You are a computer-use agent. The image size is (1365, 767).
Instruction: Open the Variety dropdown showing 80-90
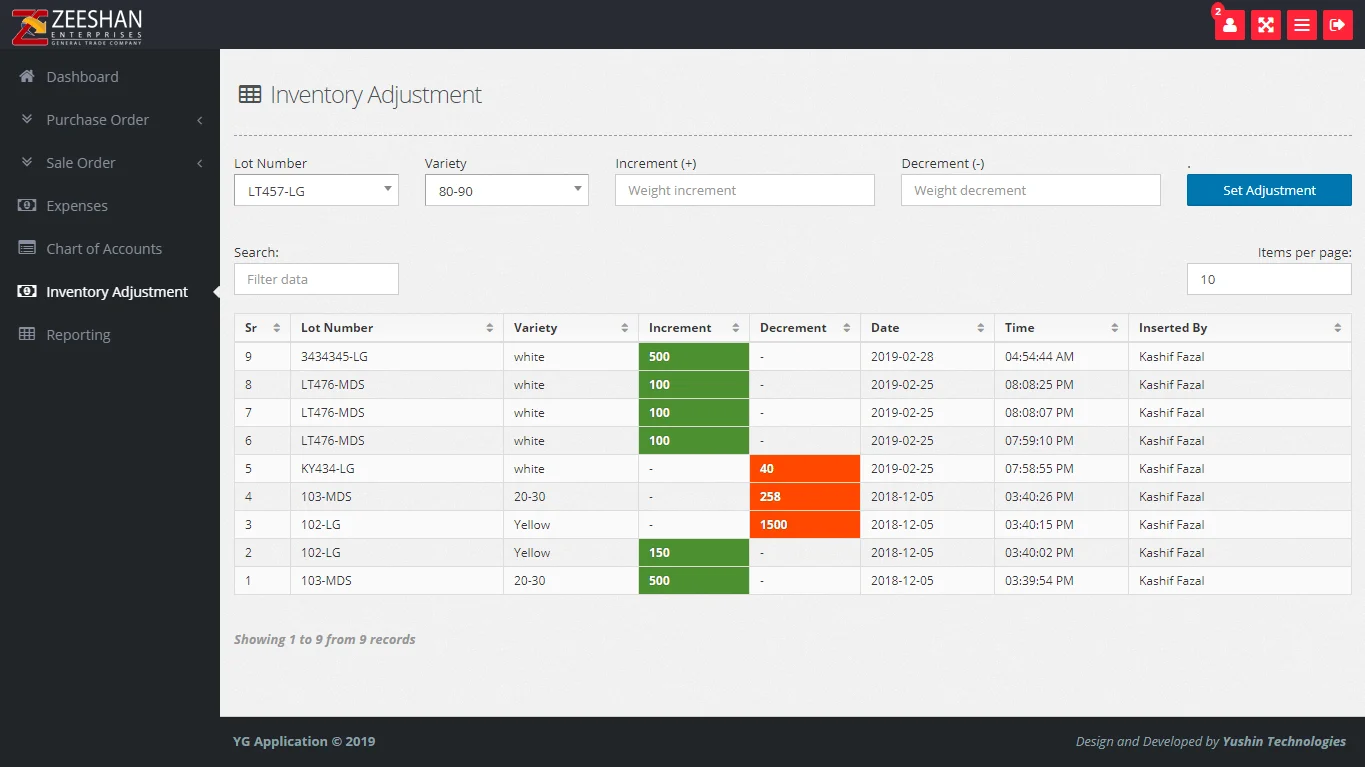click(506, 191)
